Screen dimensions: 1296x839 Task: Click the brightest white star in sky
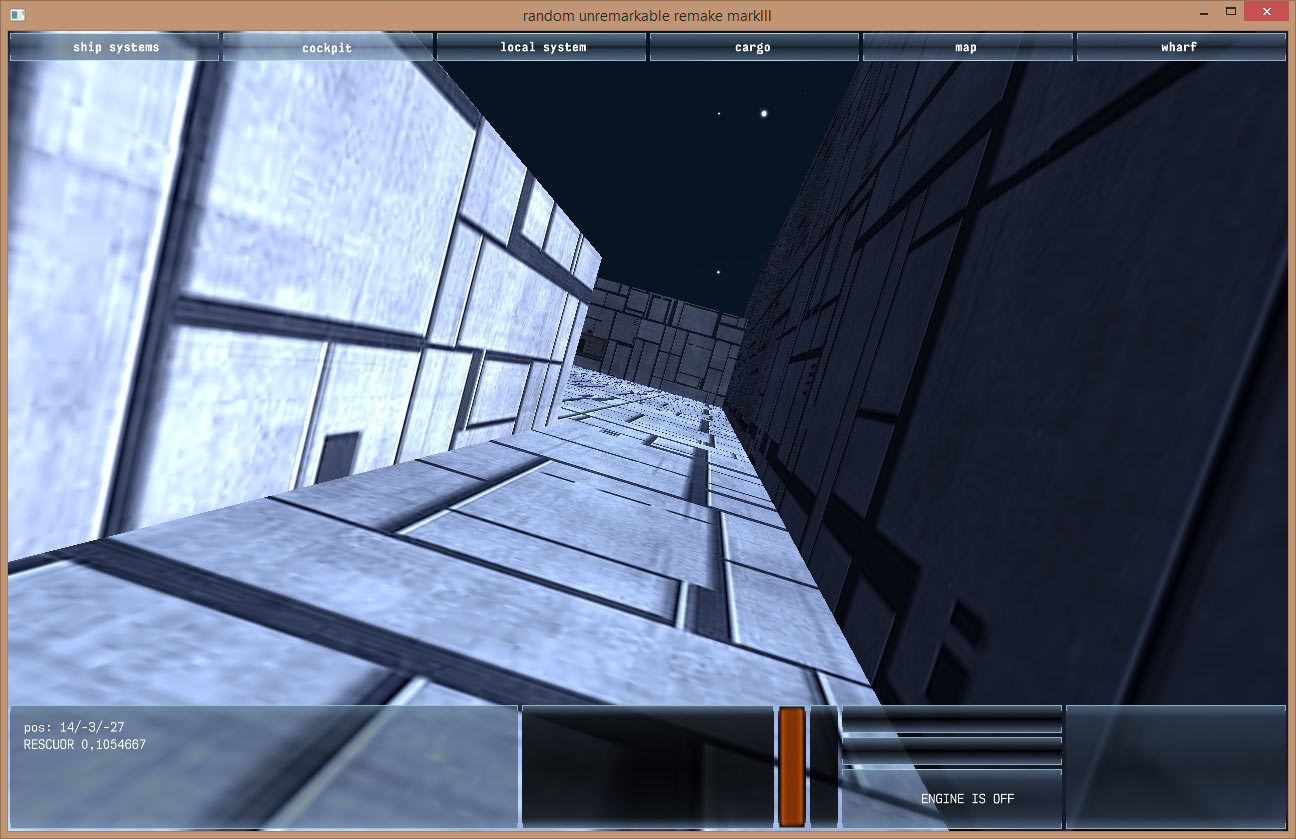coord(765,114)
